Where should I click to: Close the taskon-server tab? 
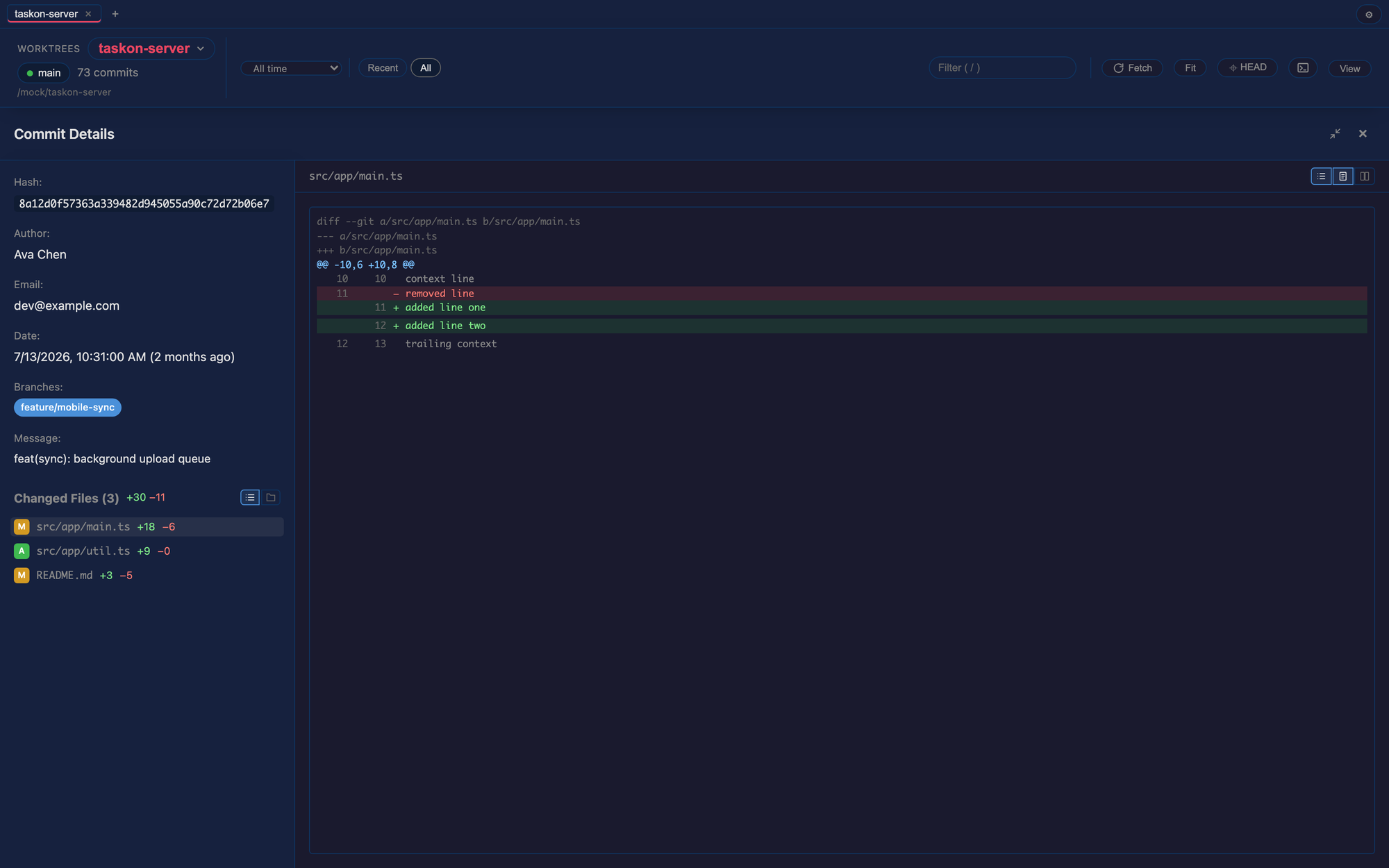click(88, 14)
